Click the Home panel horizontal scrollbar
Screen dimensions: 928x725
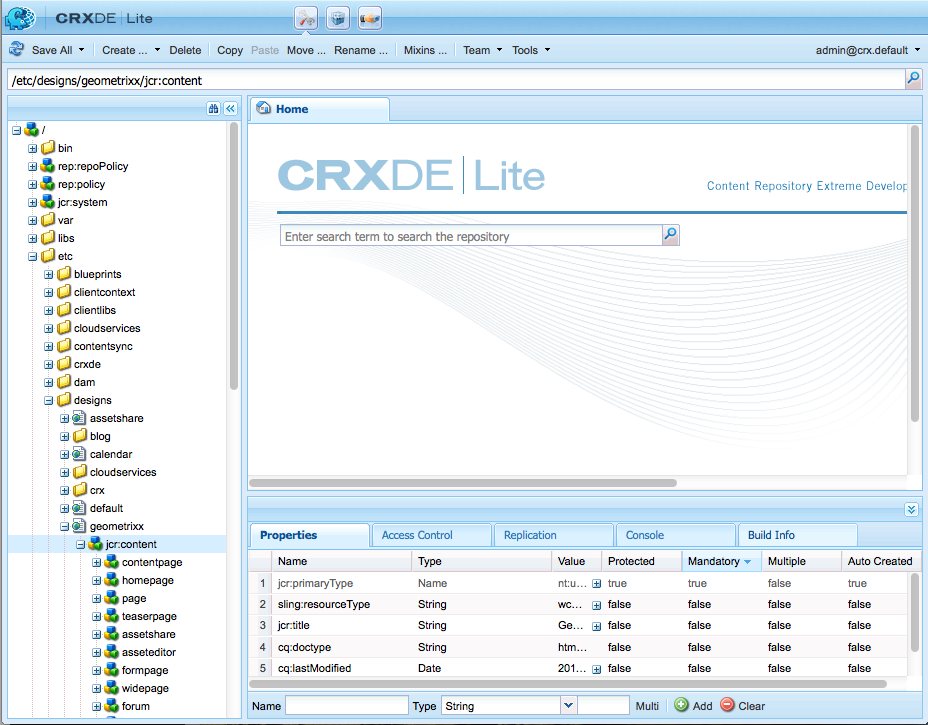463,483
